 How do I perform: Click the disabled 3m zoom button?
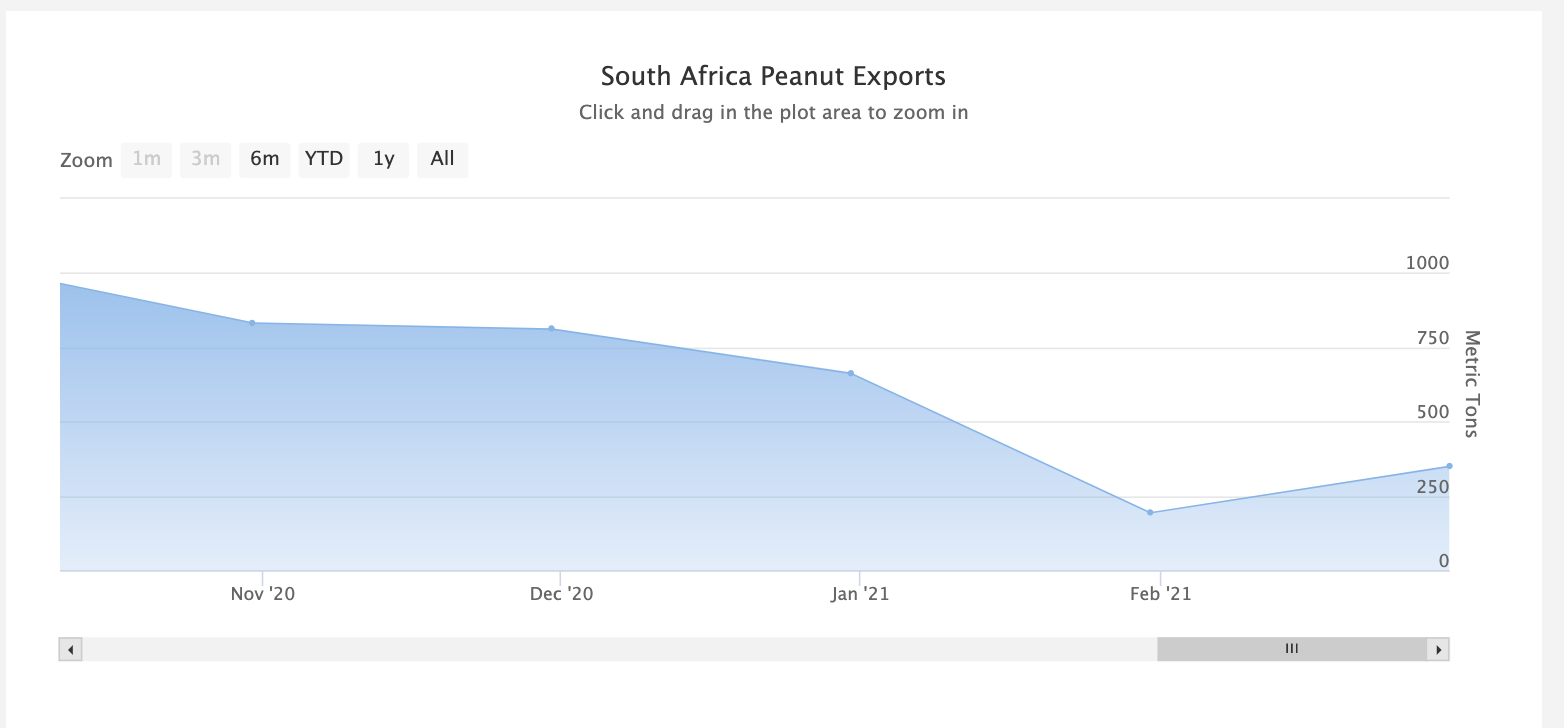coord(205,159)
